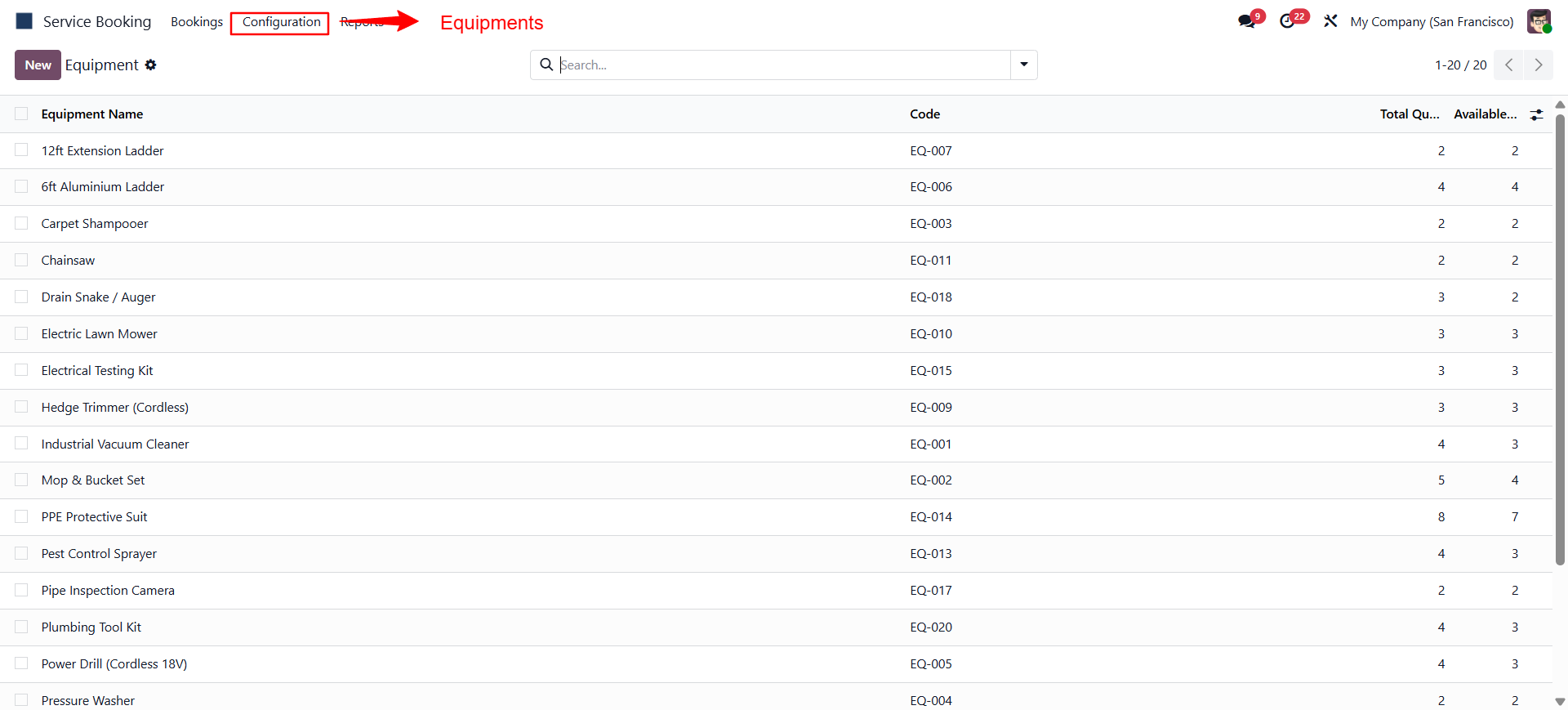This screenshot has width=1568, height=710.
Task: Sort by Available column header
Action: pos(1485,114)
